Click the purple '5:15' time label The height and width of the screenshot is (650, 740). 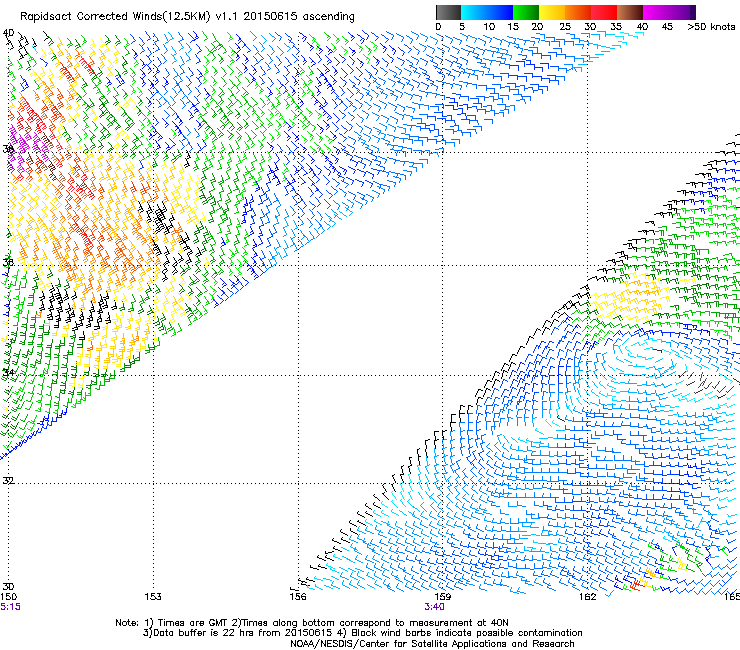point(10,607)
